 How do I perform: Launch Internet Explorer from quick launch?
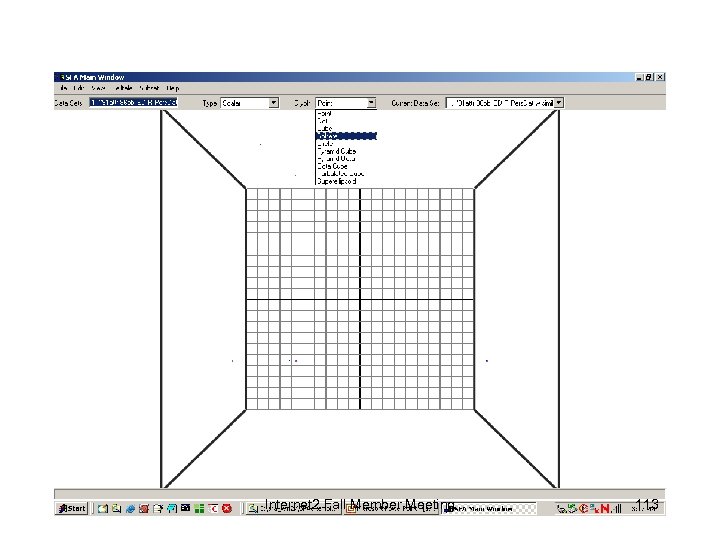(130, 508)
